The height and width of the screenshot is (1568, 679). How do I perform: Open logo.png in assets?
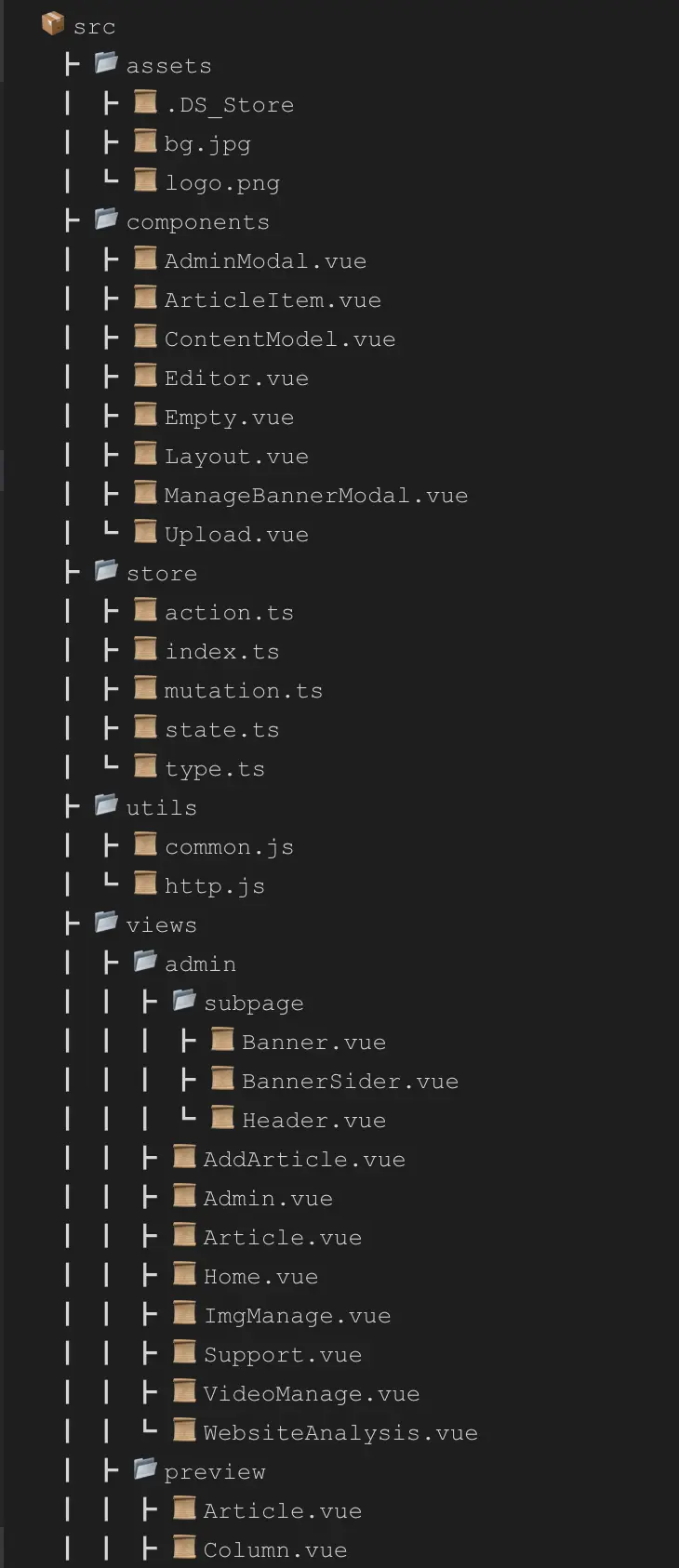[222, 183]
